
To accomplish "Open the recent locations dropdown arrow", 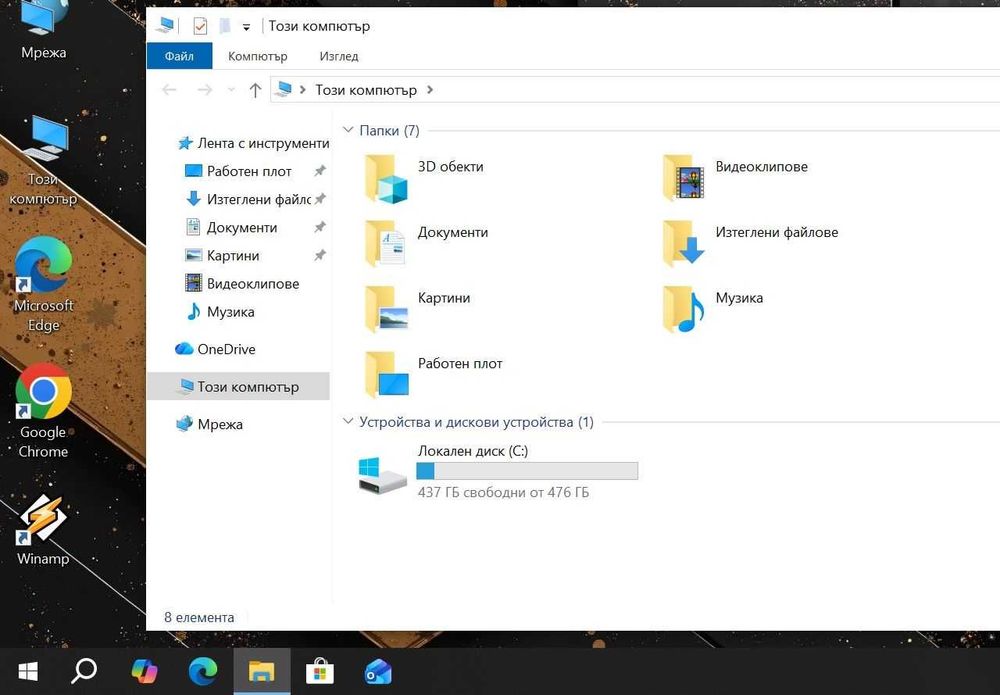I will click(232, 90).
